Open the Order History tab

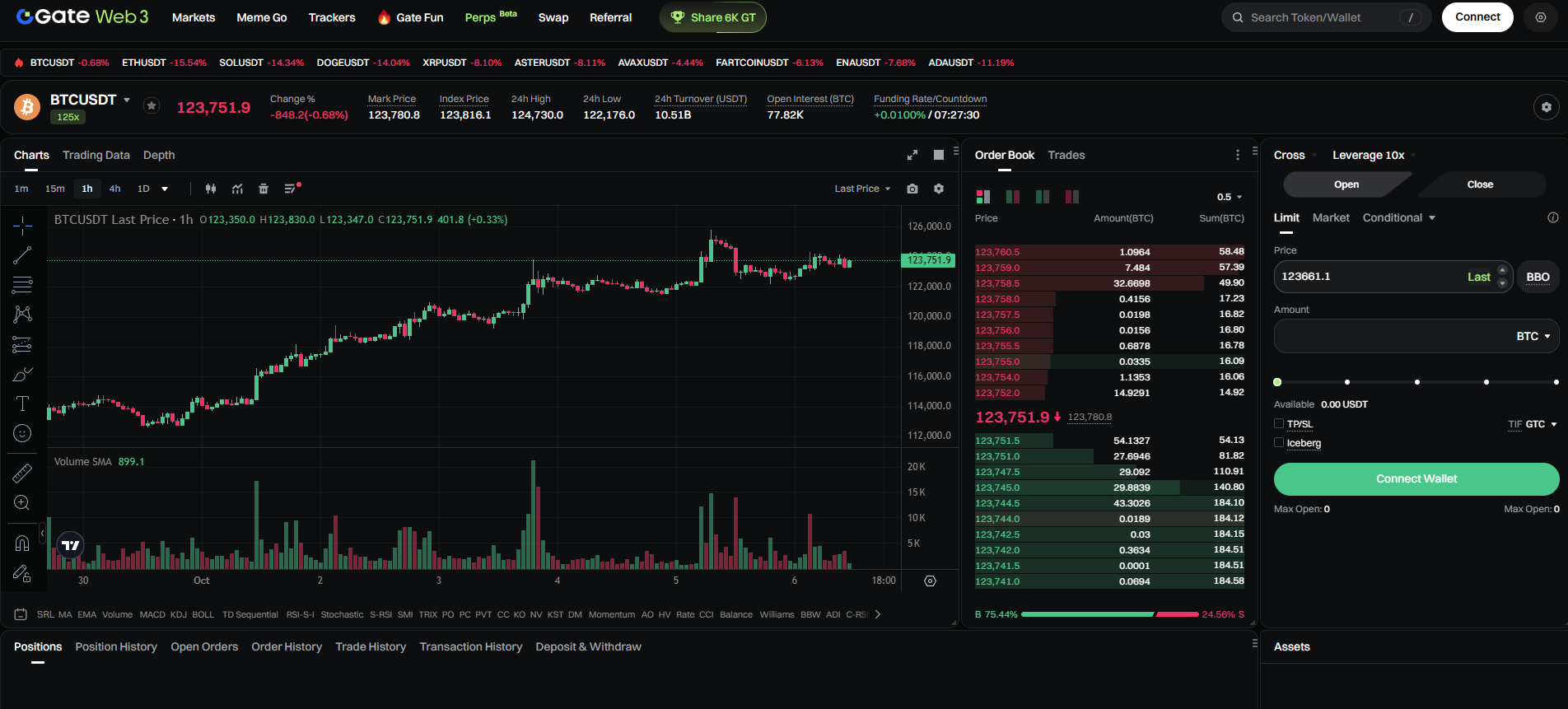(287, 646)
